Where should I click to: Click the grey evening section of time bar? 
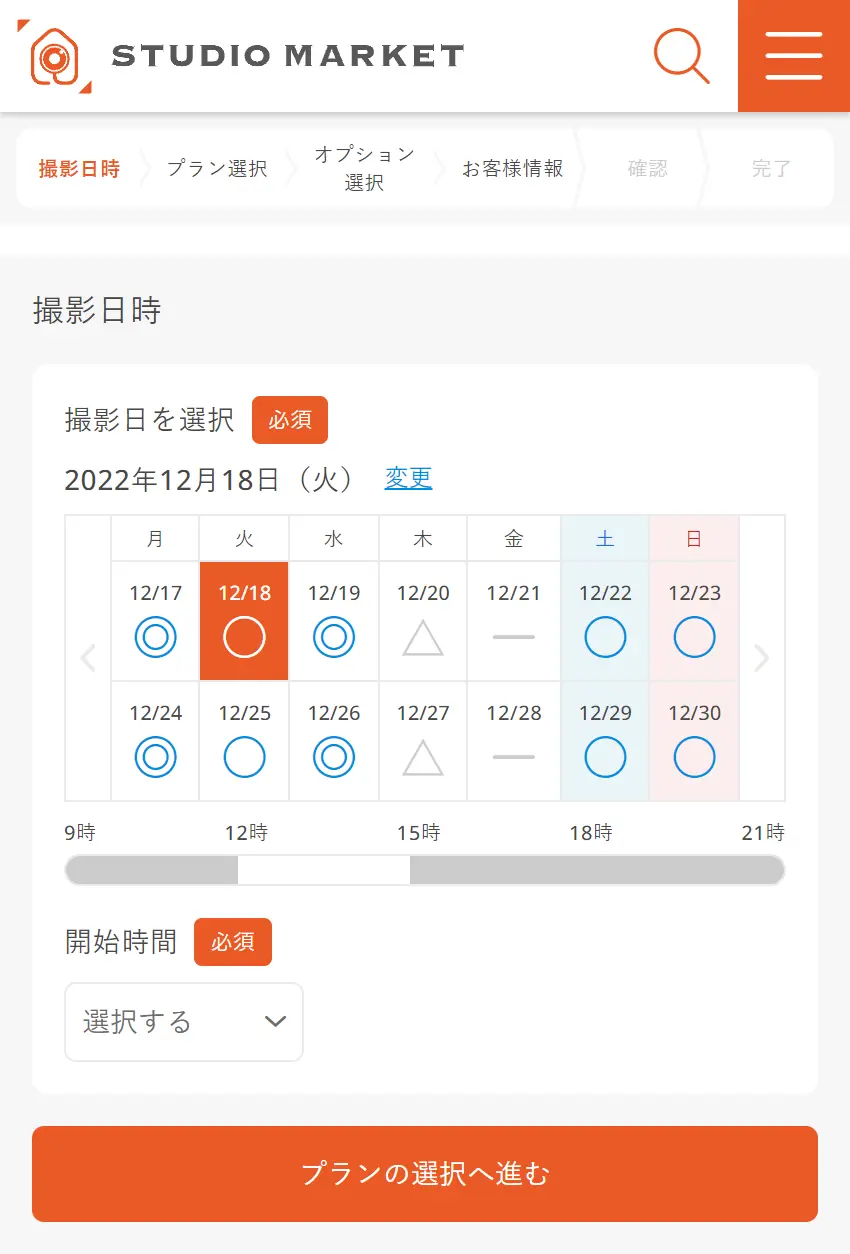597,870
